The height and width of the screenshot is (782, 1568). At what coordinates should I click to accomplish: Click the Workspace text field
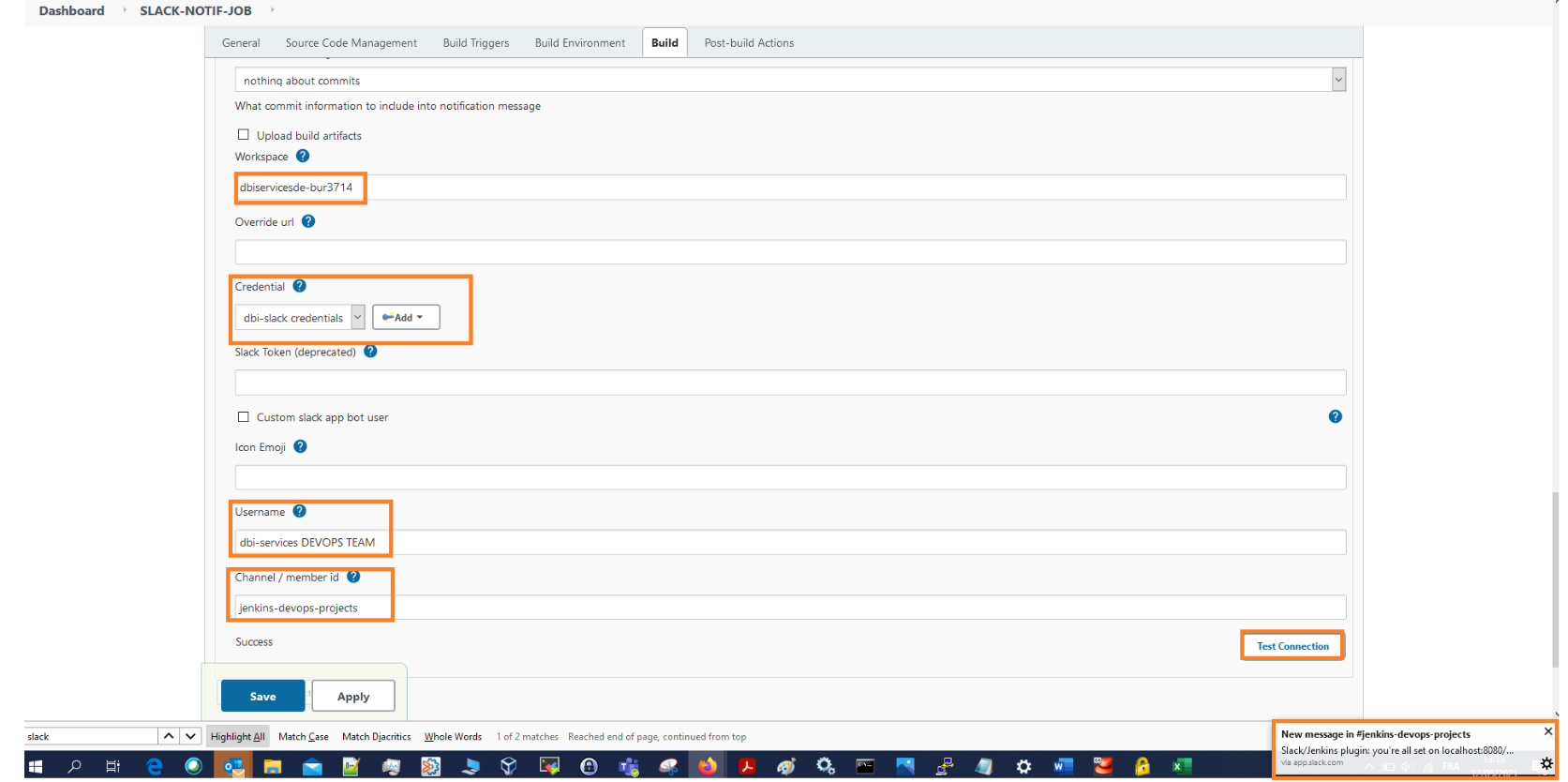click(790, 188)
